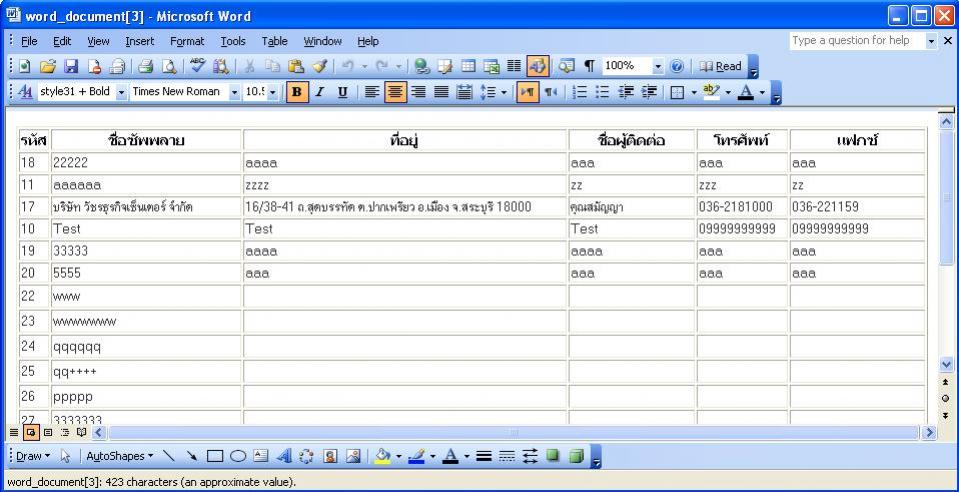The width and height of the screenshot is (959, 492).
Task: Align text right
Action: [x=418, y=92]
